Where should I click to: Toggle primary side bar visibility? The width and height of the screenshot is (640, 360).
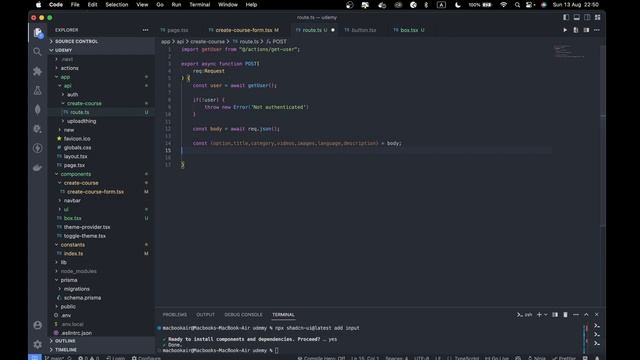566,18
